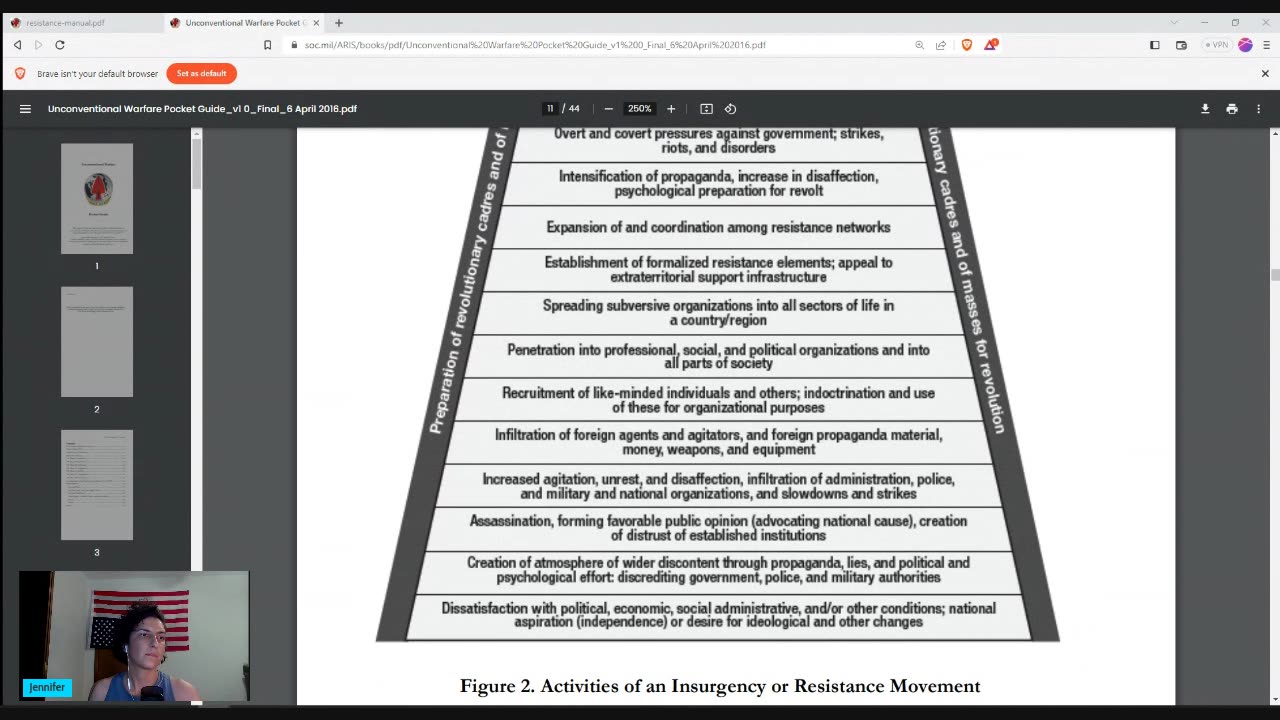Toggle the Brave VPN button
Image resolution: width=1280 pixels, height=720 pixels.
click(x=1216, y=45)
